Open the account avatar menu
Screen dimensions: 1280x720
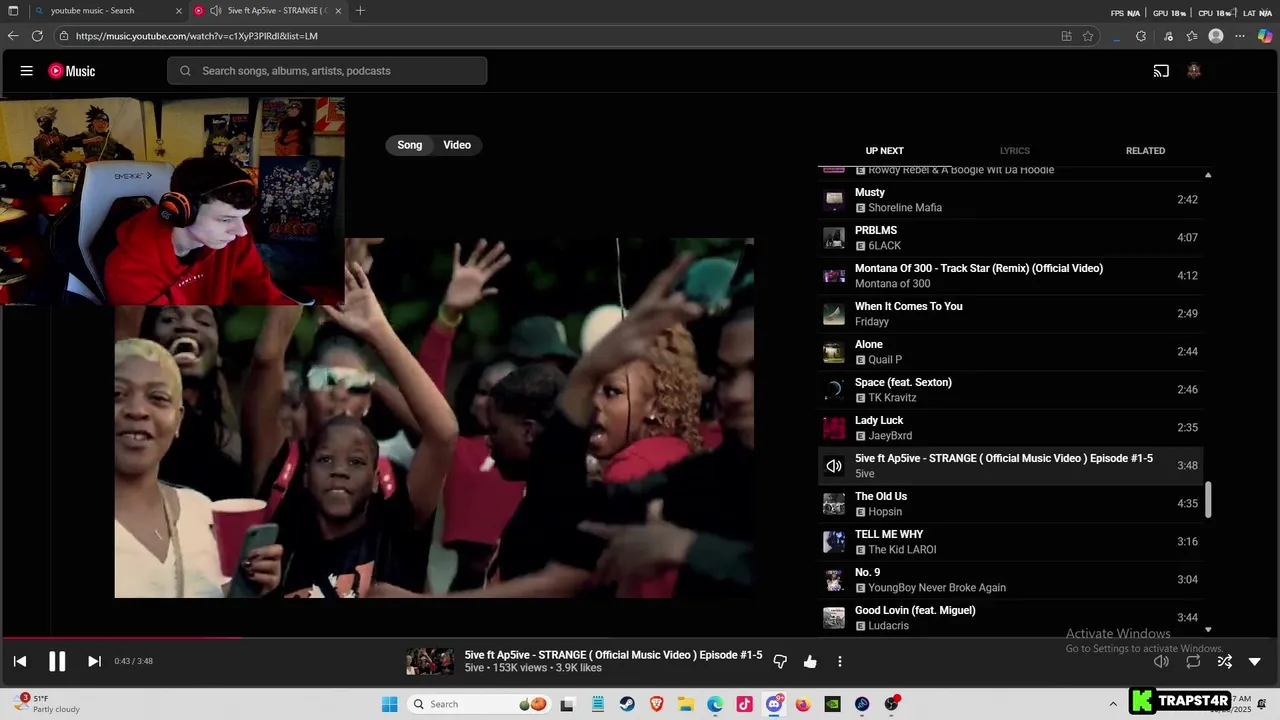(1193, 71)
